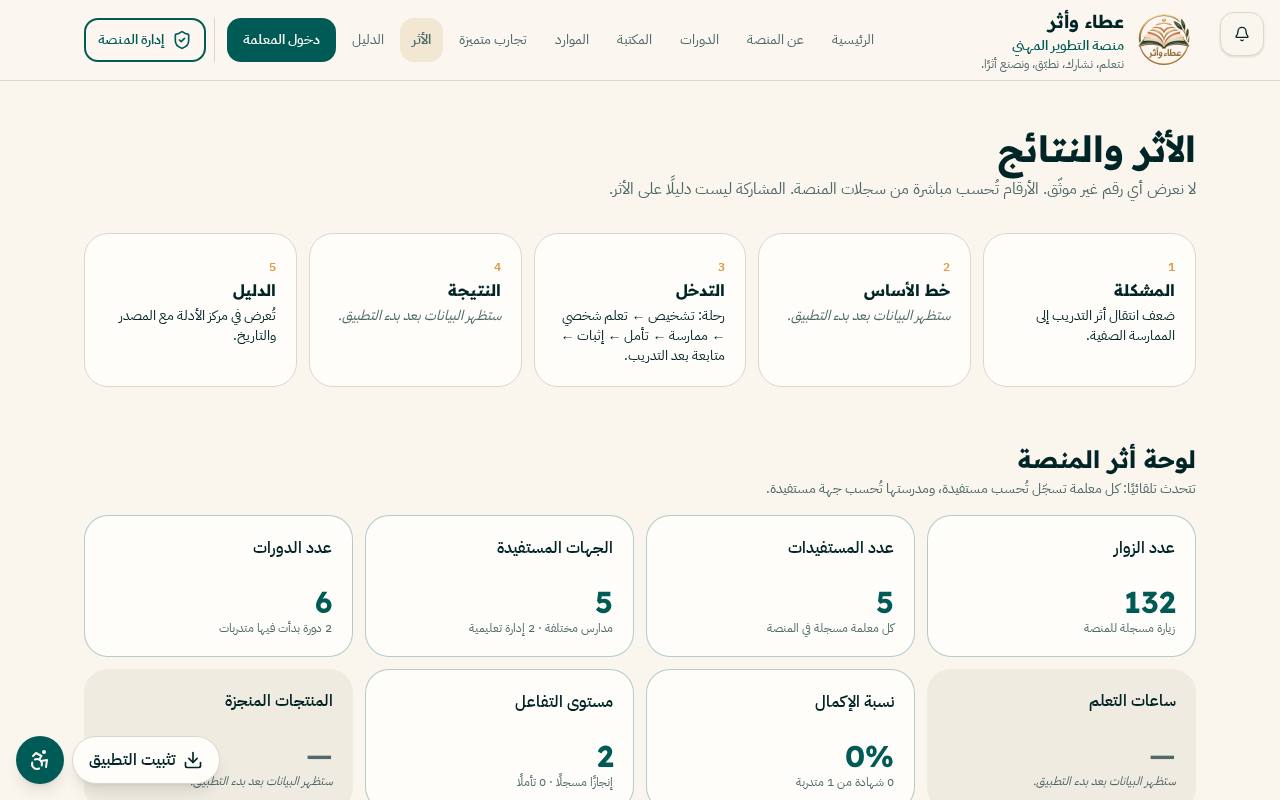Image resolution: width=1280 pixels, height=800 pixels.
Task: Click the مستوى التفاعل stat card
Action: pos(499,735)
